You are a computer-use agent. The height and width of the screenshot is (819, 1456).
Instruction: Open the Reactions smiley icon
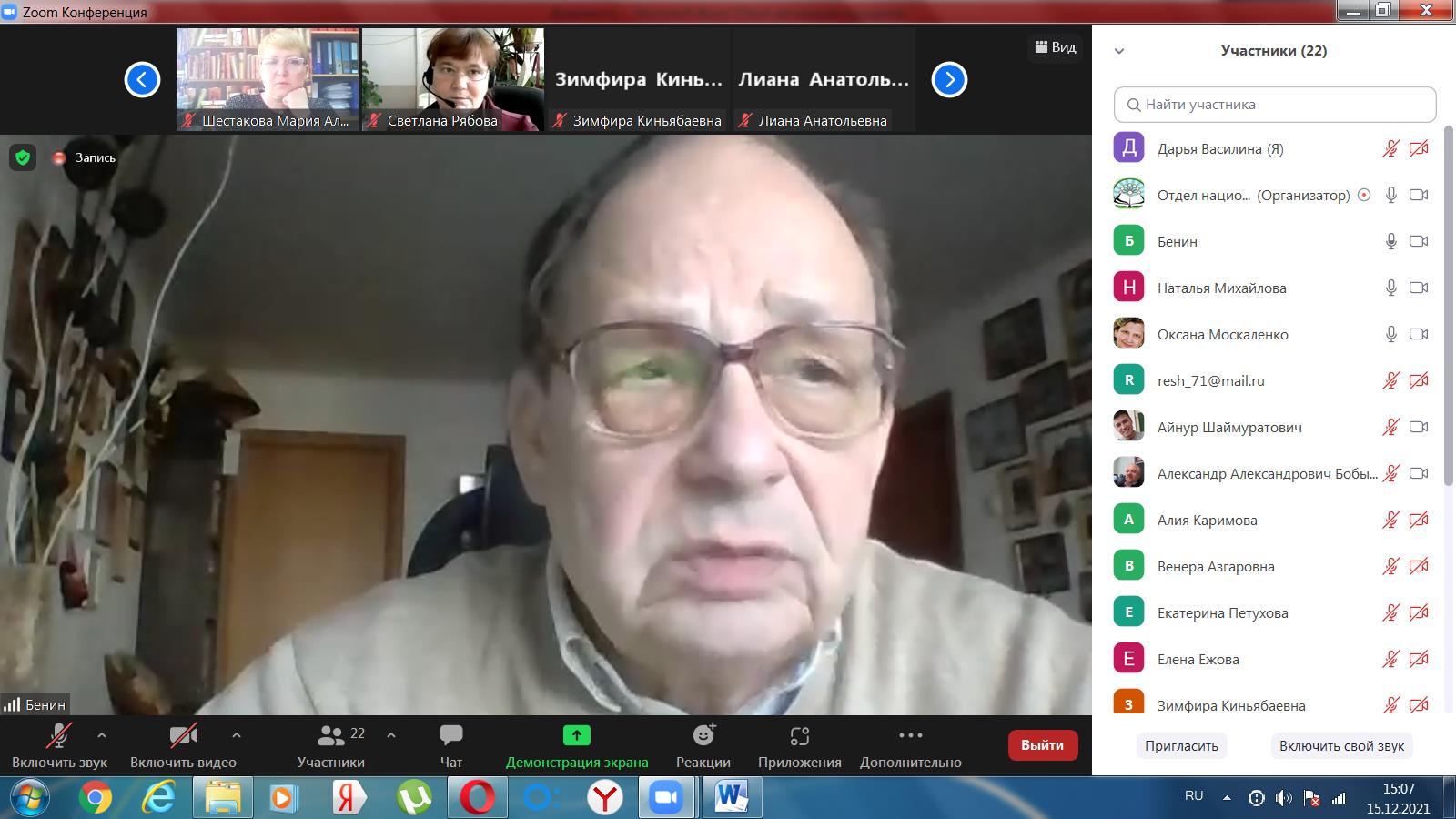click(x=703, y=735)
